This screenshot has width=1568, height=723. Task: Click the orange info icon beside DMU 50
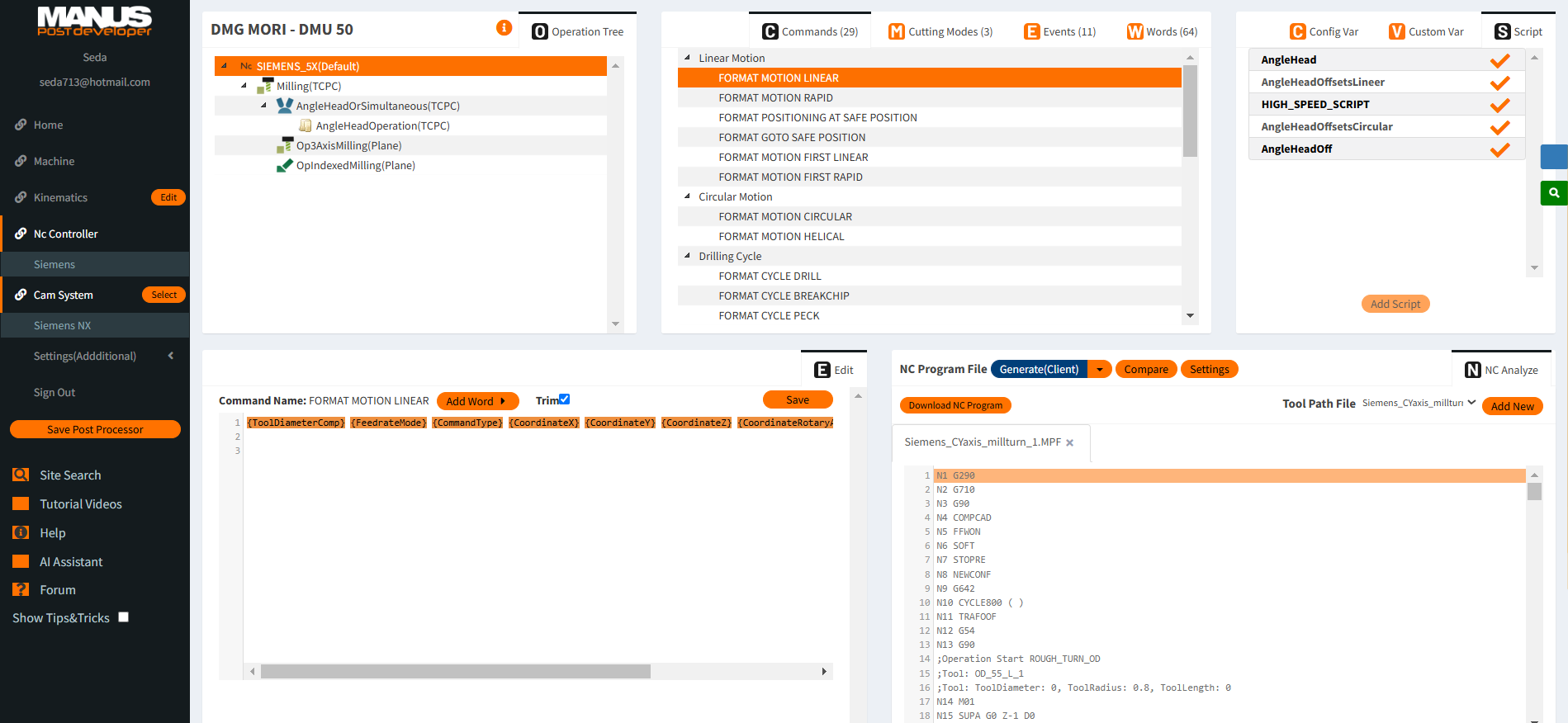[504, 28]
